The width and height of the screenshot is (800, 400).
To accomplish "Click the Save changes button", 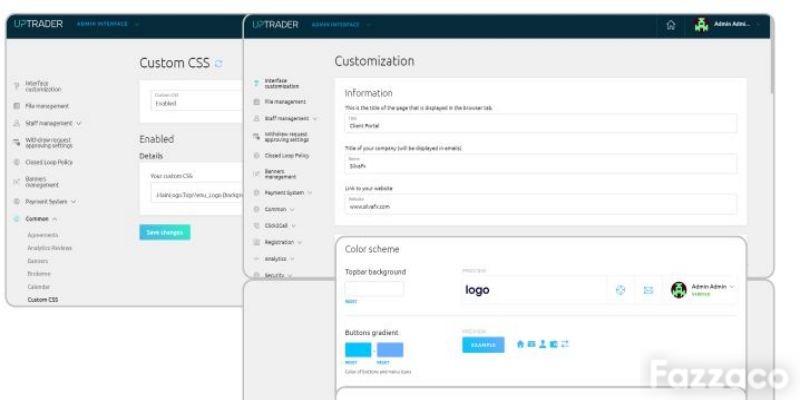I will [165, 232].
